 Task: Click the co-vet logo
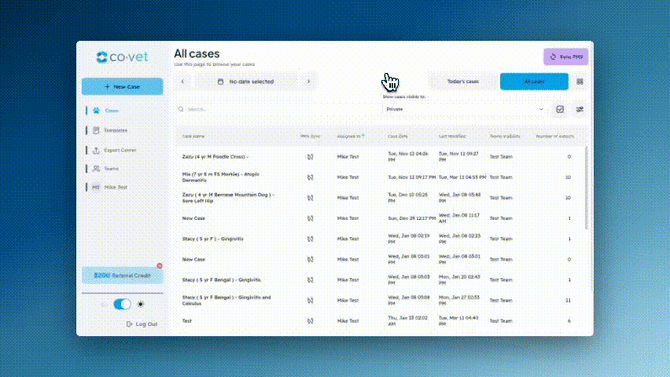[122, 57]
